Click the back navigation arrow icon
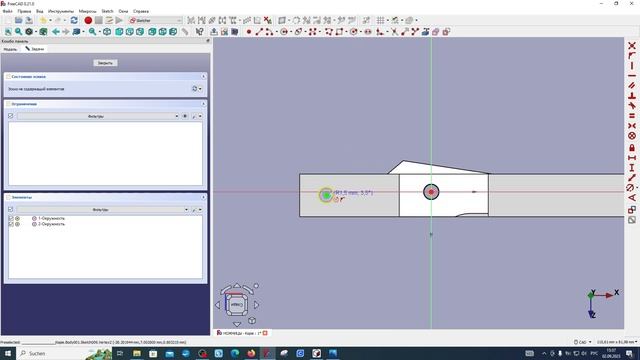Screen dimensions: 640x360 pos(56,31)
